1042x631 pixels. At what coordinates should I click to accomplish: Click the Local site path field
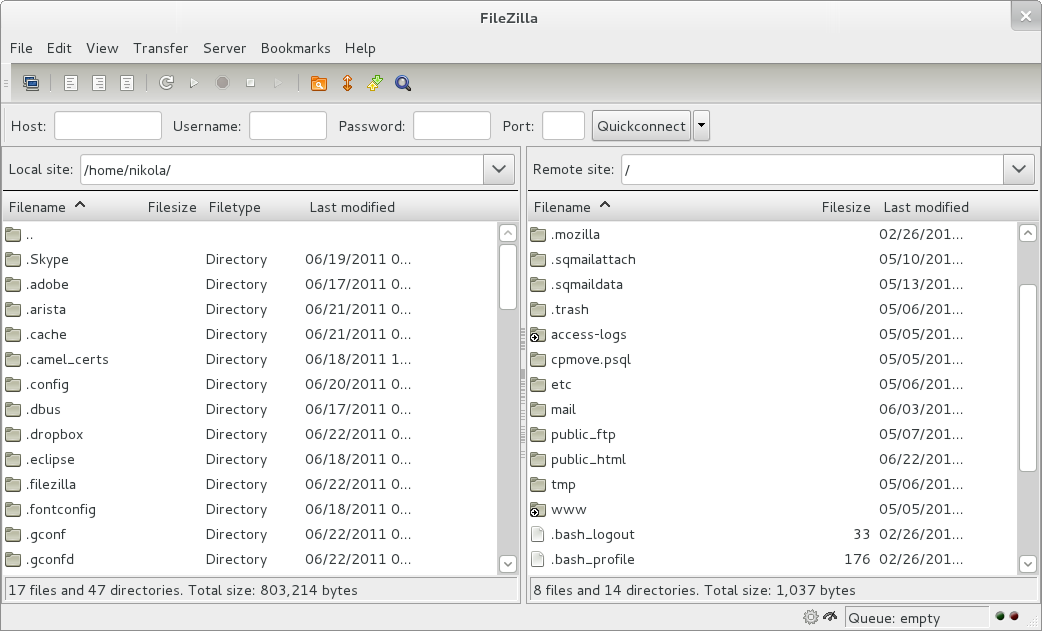(x=282, y=169)
